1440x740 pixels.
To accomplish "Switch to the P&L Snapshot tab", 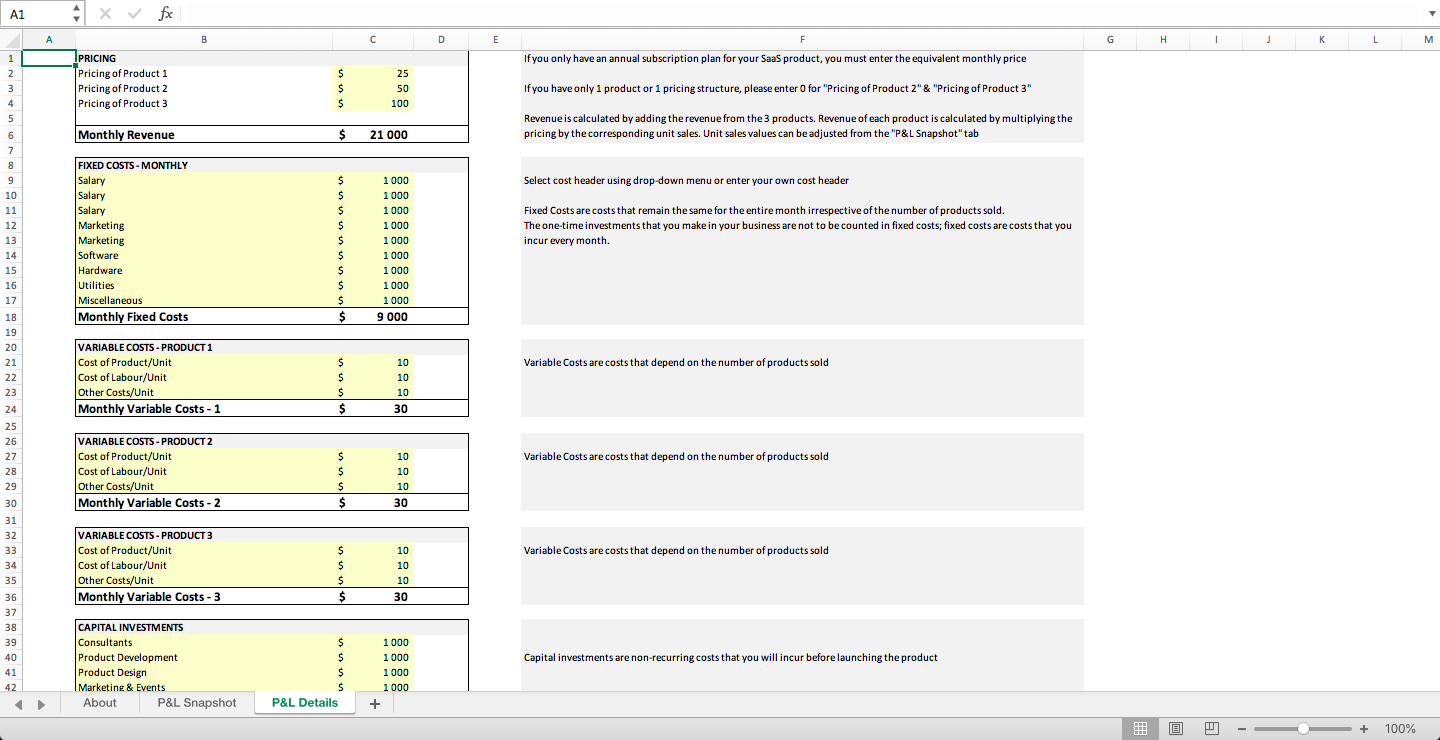I will pos(197,703).
